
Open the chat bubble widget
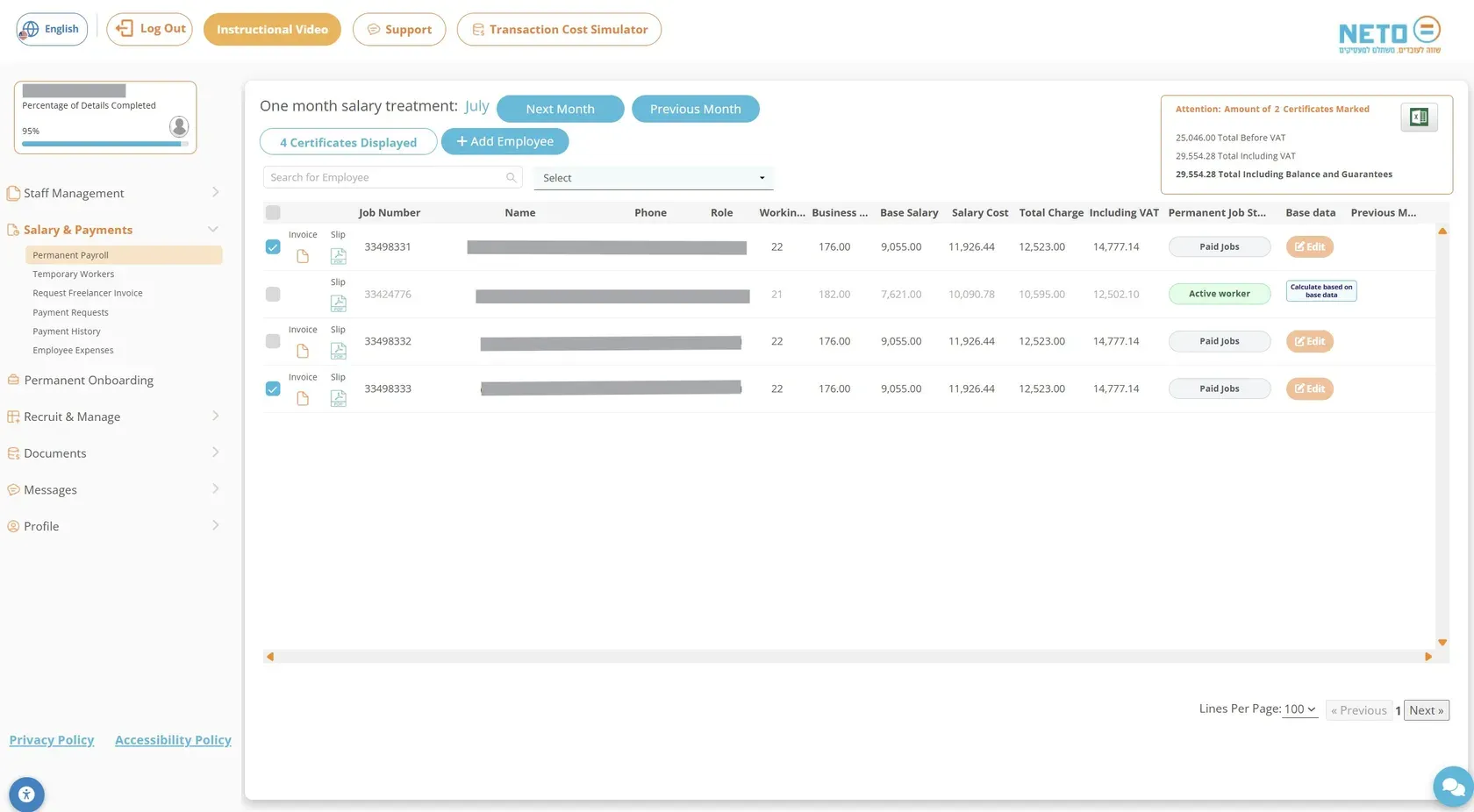coord(1453,787)
